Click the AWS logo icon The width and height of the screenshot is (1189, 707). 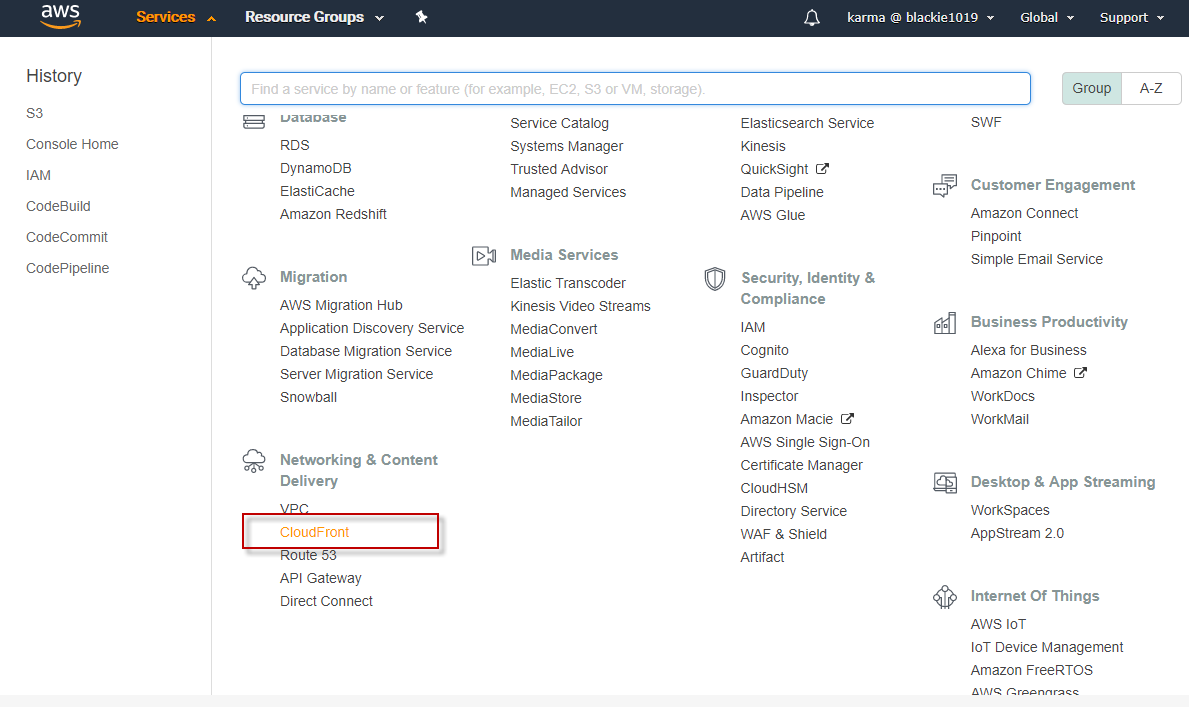[x=60, y=17]
